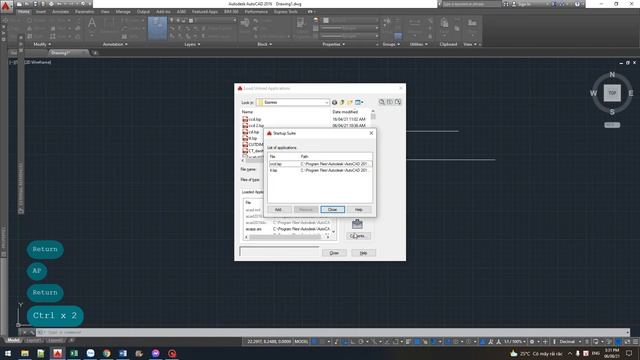Open the Views menu dropdown in file dialog
The width and height of the screenshot is (640, 360).
[x=359, y=102]
